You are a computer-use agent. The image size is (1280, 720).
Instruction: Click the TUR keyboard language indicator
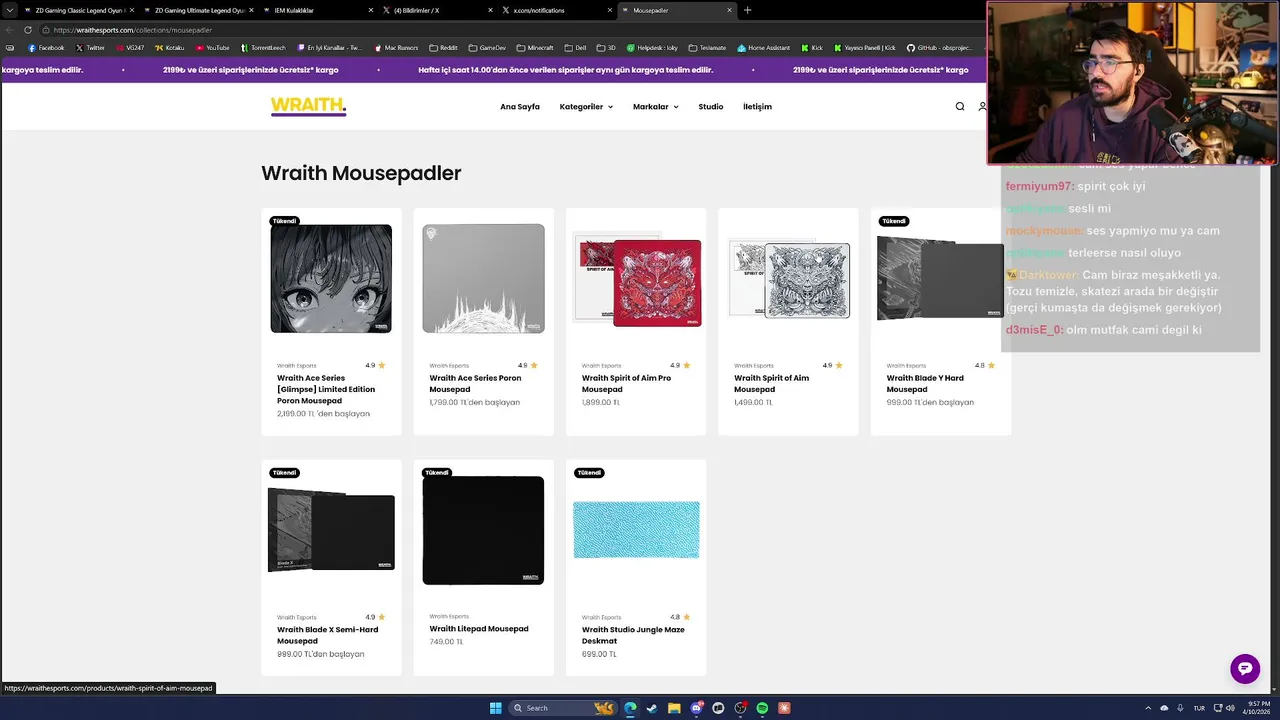1199,708
